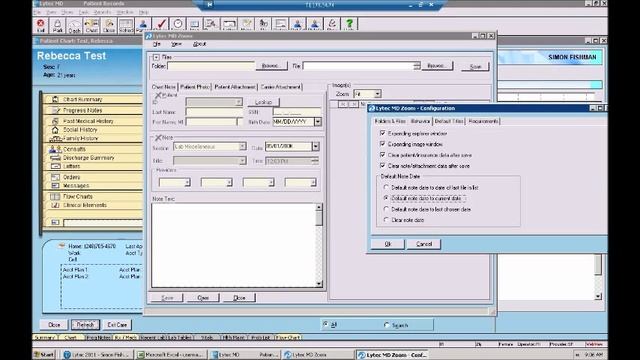This screenshot has width=640, height=360.
Task: Toggle the Note group checkbox in Zoom
Action: (158, 138)
